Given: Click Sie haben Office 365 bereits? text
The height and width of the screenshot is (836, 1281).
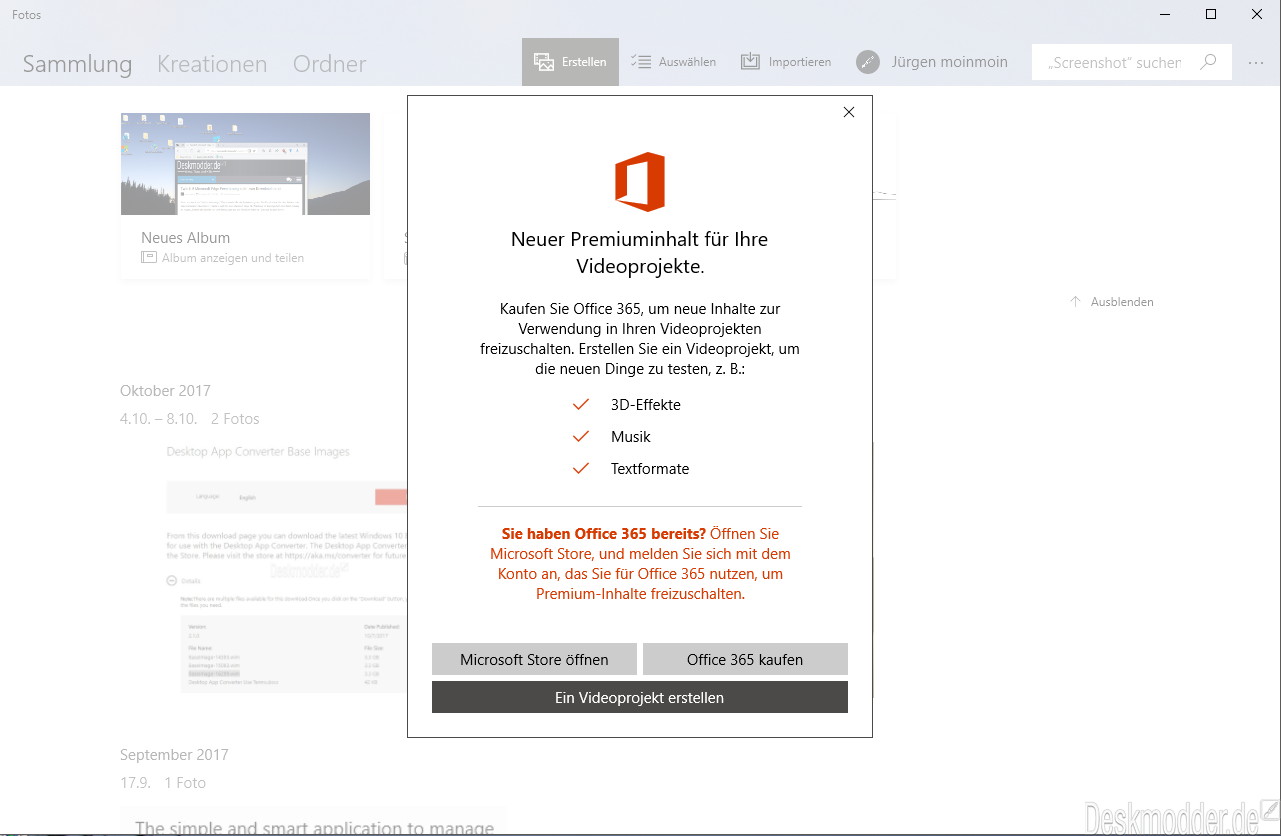Looking at the screenshot, I should pyautogui.click(x=603, y=534).
